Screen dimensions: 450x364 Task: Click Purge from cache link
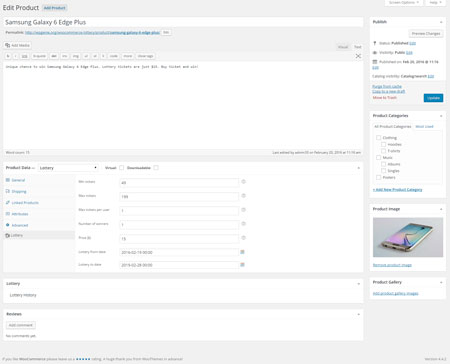coord(387,86)
